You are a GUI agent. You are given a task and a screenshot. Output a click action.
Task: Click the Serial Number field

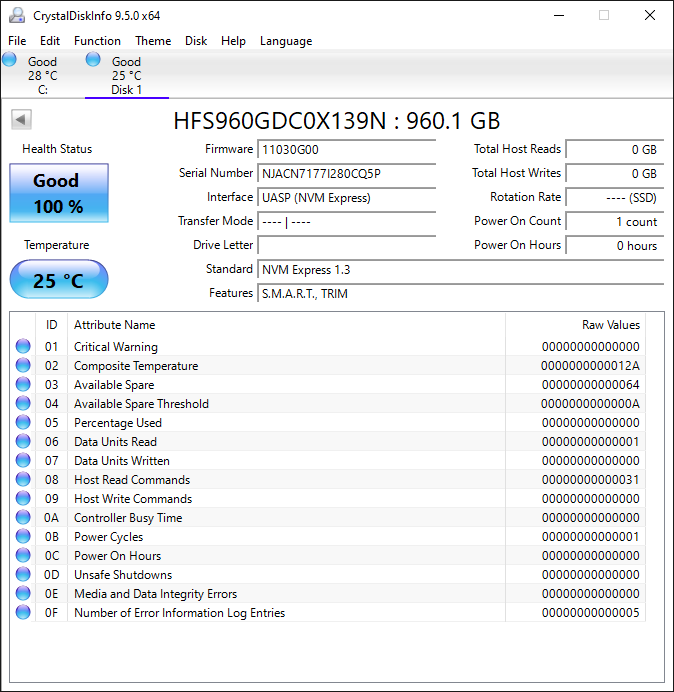347,173
